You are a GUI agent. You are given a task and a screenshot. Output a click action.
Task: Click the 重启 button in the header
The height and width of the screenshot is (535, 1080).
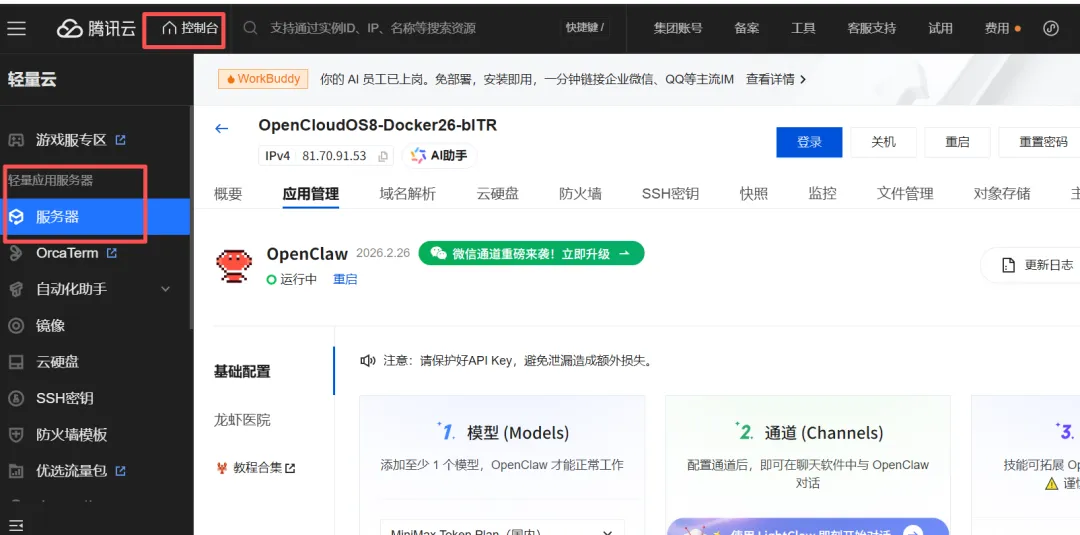click(957, 142)
